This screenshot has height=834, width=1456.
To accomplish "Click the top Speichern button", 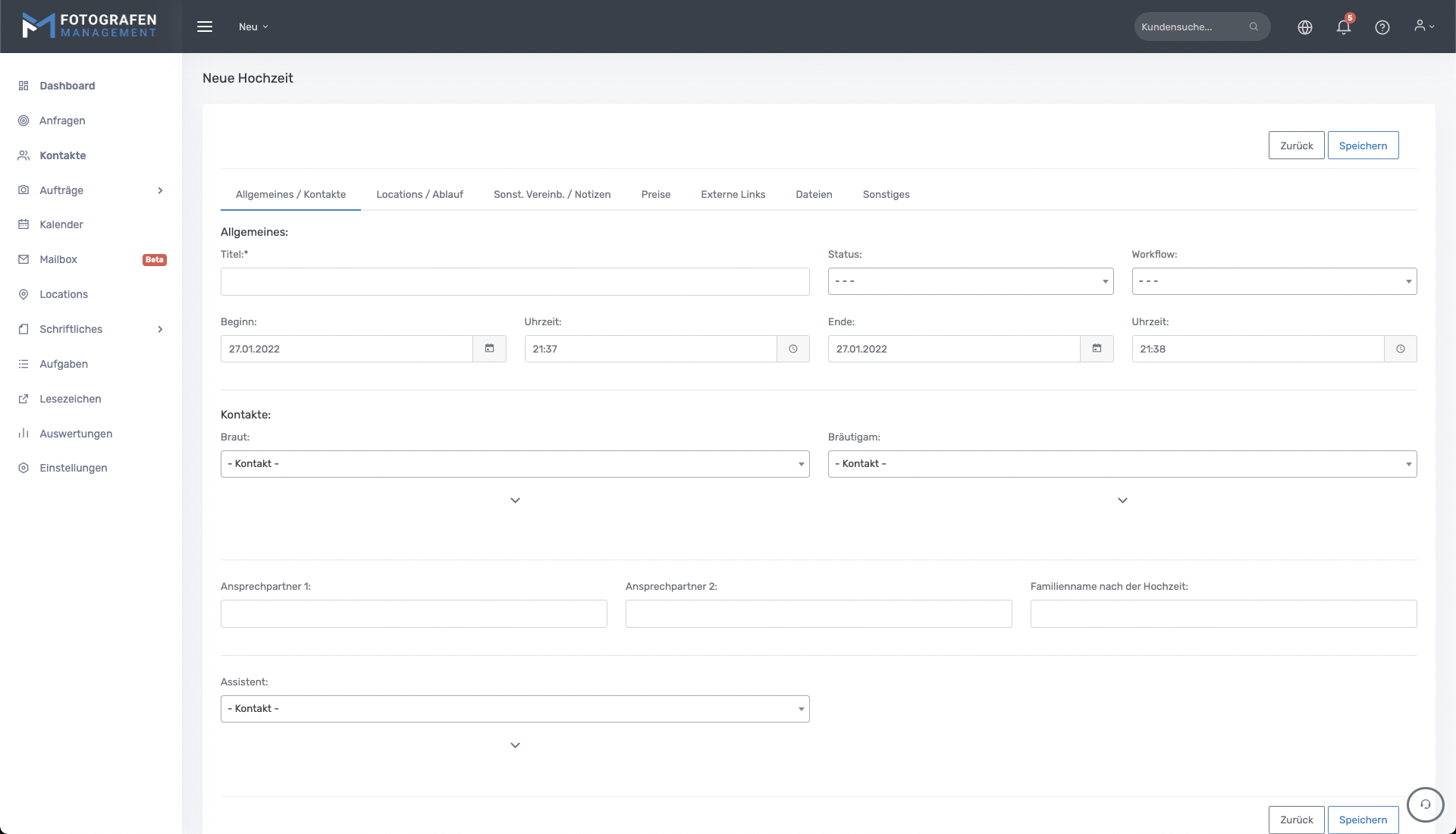I will click(x=1362, y=146).
